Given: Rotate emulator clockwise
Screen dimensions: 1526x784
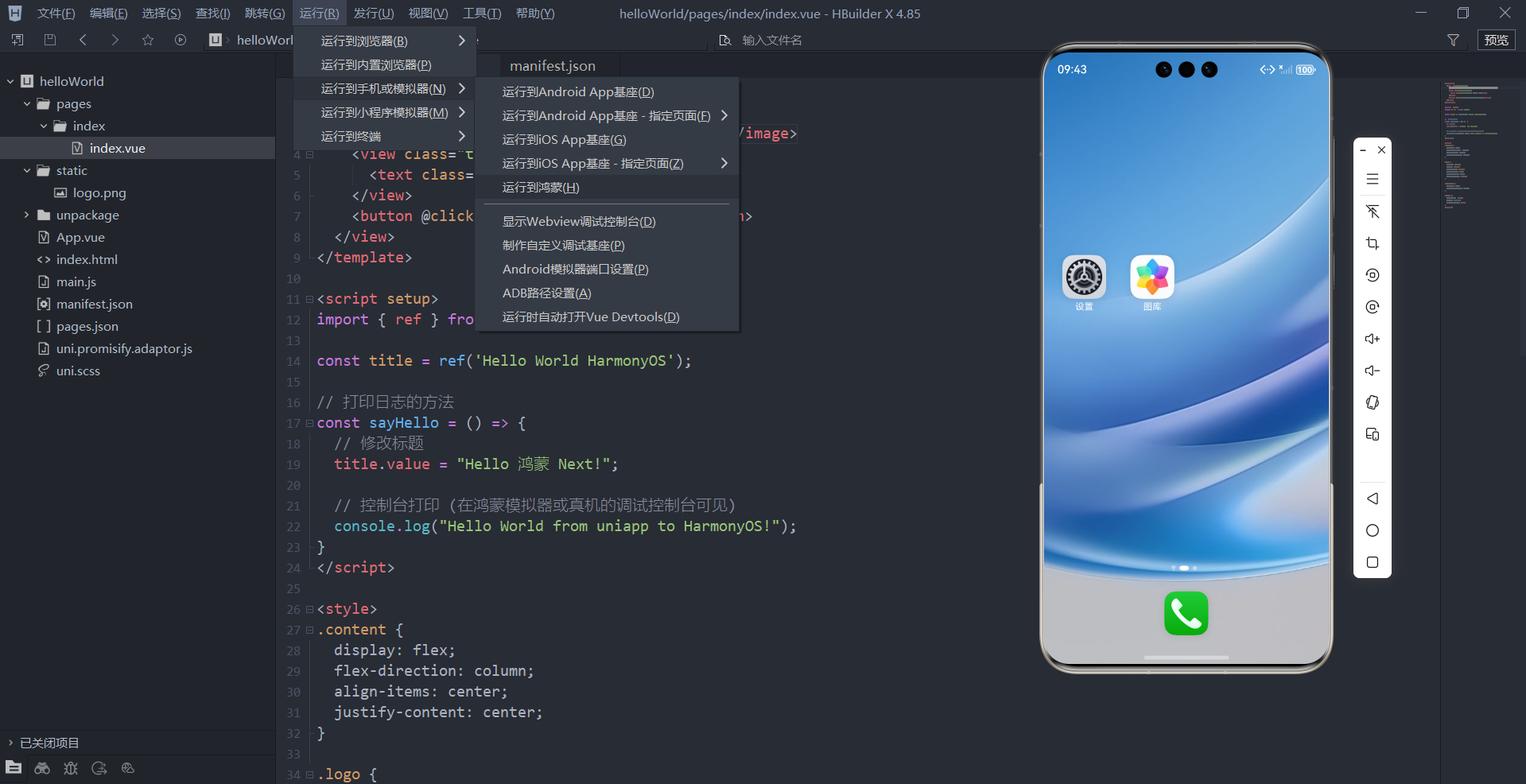Looking at the screenshot, I should pos(1373,307).
